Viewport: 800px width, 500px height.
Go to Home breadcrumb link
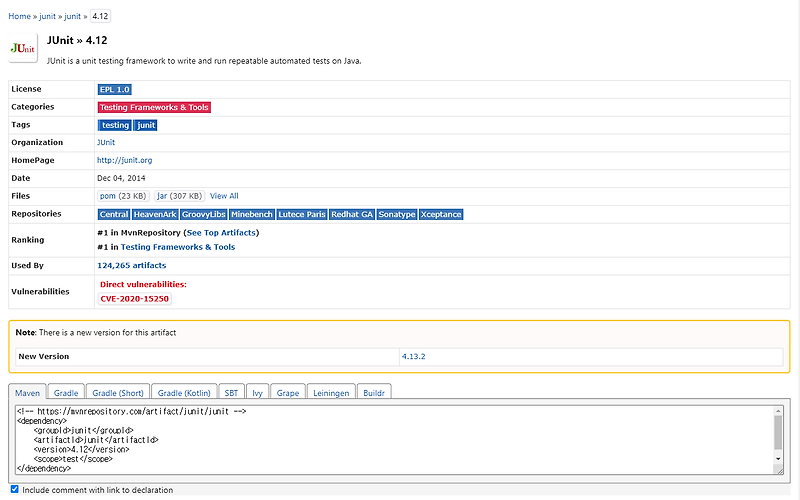[x=19, y=16]
